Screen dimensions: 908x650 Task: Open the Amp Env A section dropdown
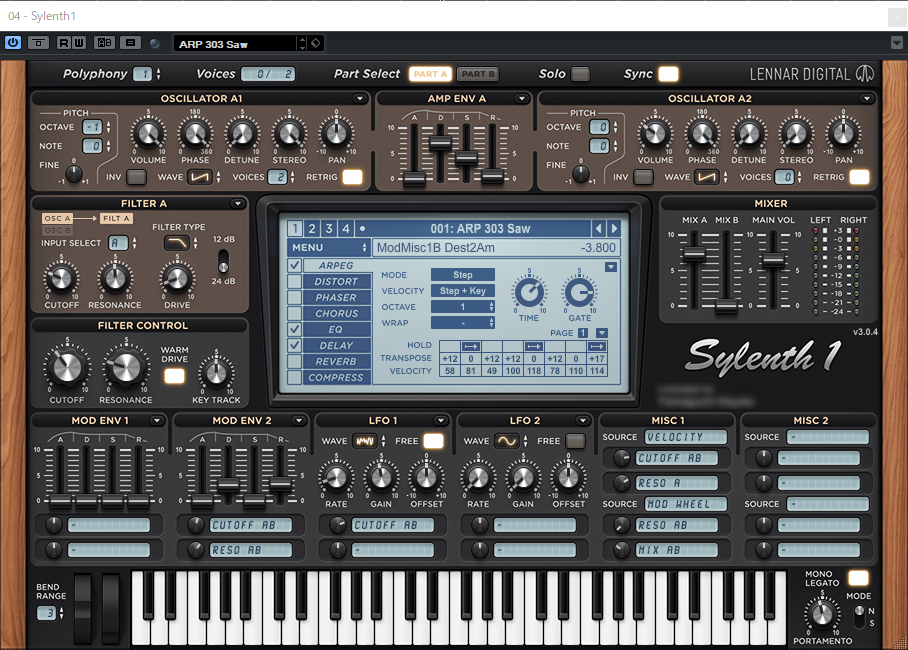click(522, 98)
